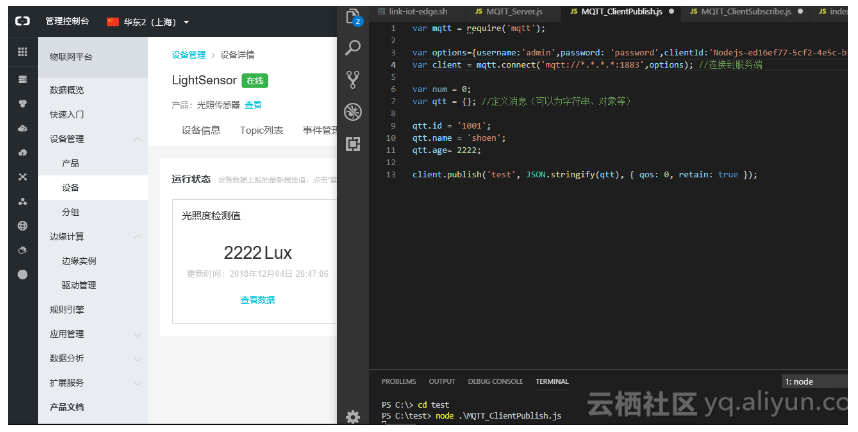Click the 'node .\MQTT_ClientPublish.js' terminal line

[471, 416]
